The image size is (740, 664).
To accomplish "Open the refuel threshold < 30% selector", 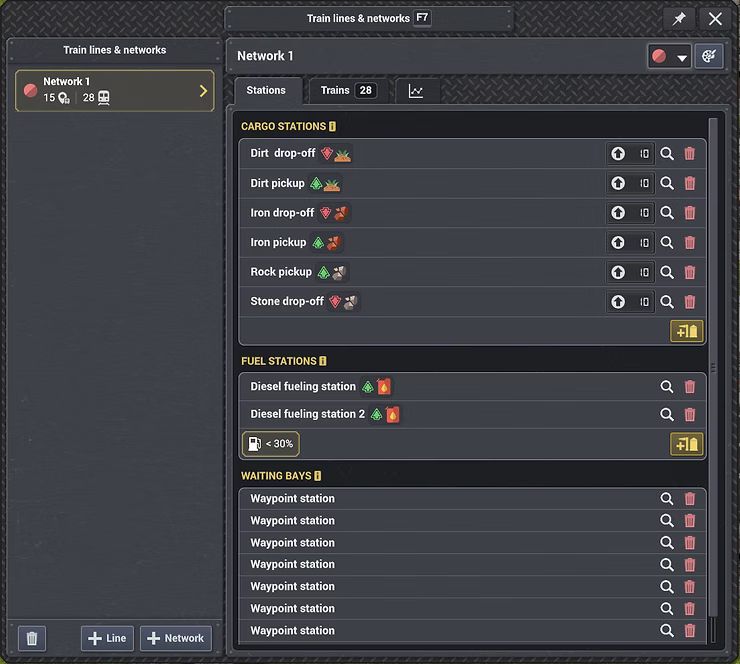I will 270,444.
